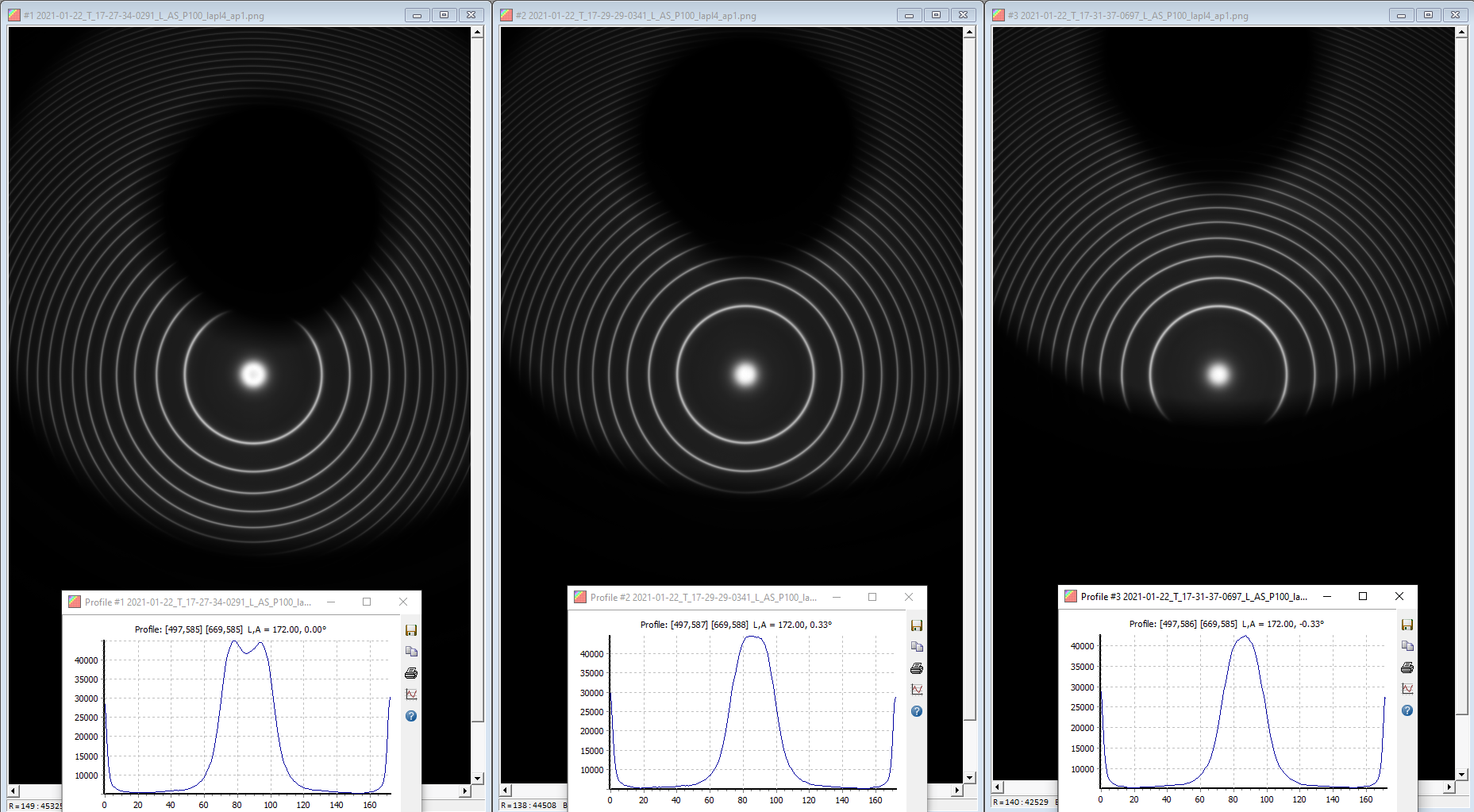This screenshot has height=812, width=1474.
Task: Click status bar value R=149 : 45325
Action: [x=35, y=806]
